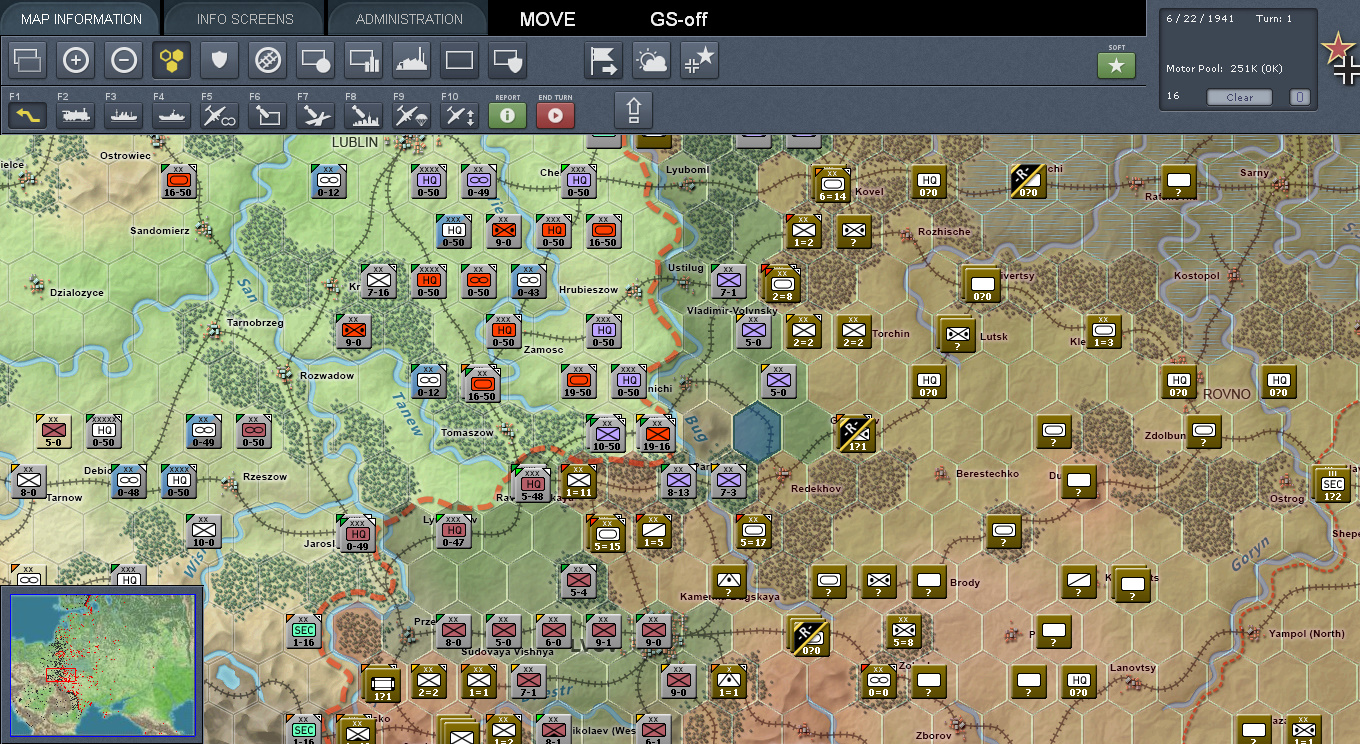Zoom out using the minus magnifier icon
Viewport: 1360px width, 744px height.
pos(123,61)
